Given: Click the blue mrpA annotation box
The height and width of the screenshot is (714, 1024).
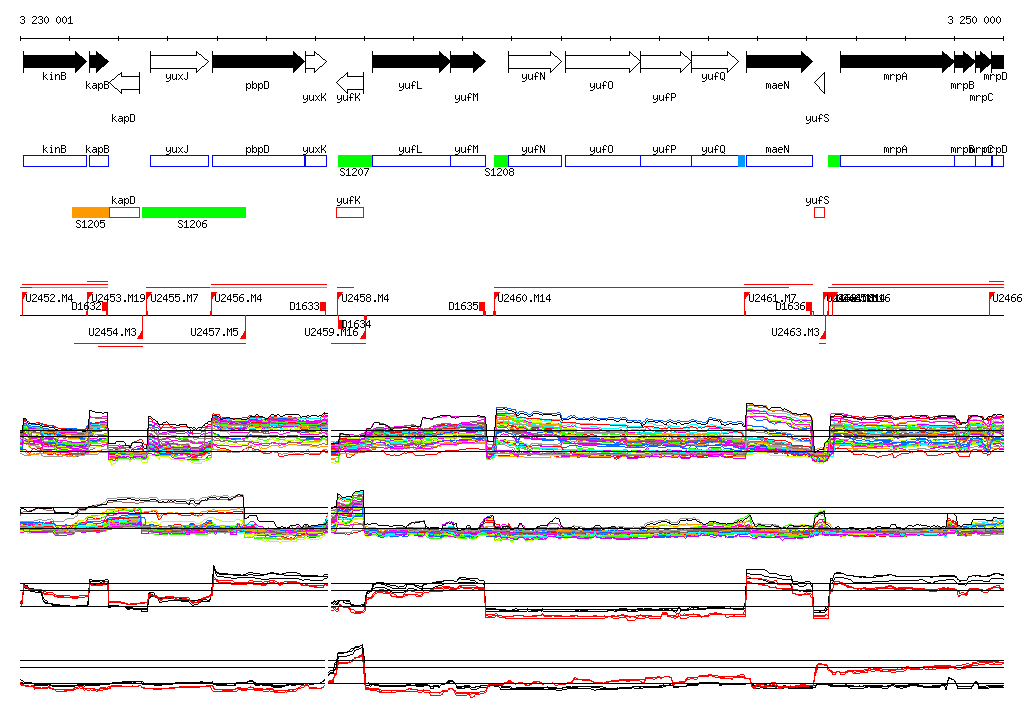Looking at the screenshot, I should [897, 161].
